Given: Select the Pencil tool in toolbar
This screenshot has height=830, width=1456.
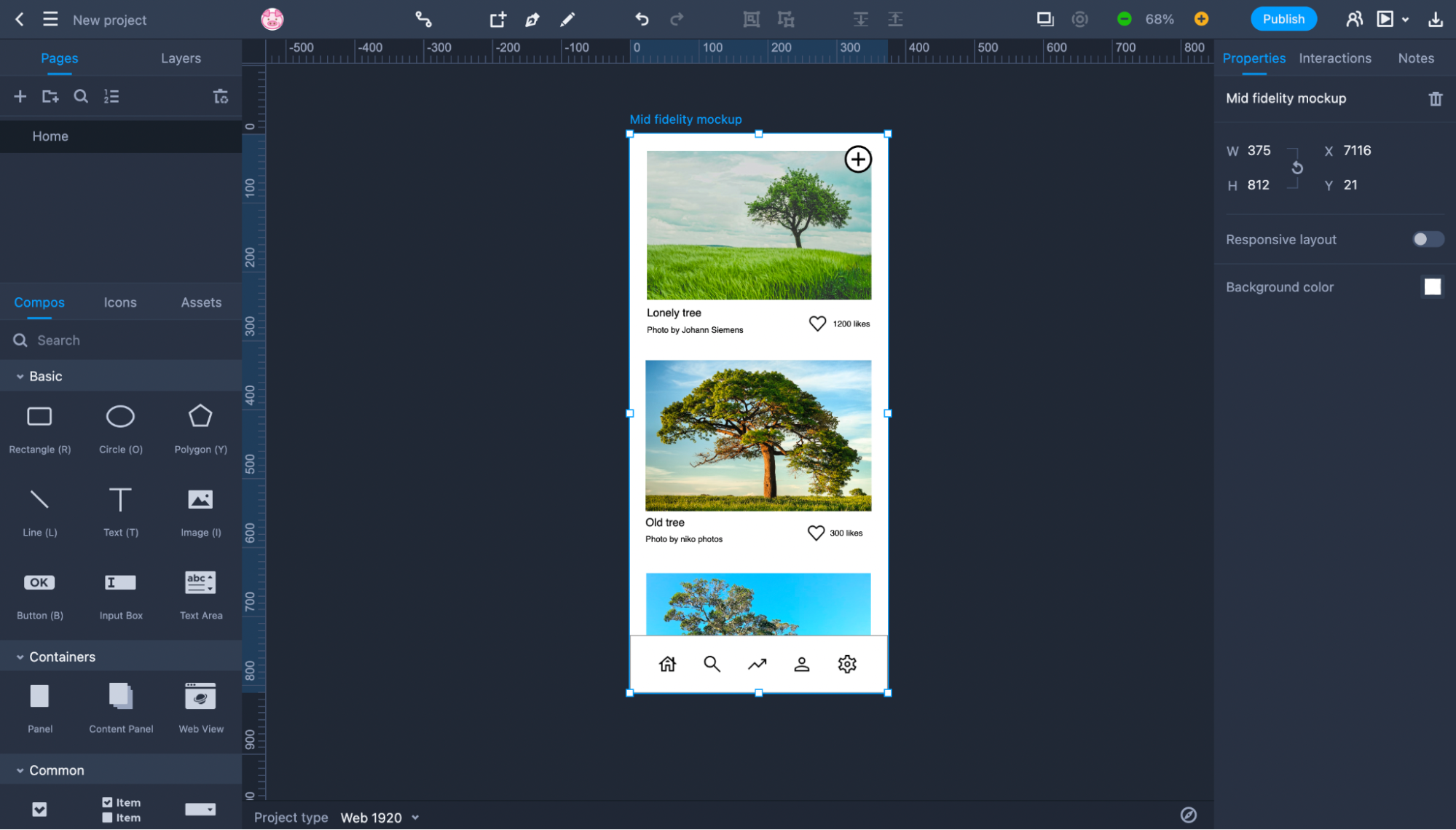Looking at the screenshot, I should (567, 20).
